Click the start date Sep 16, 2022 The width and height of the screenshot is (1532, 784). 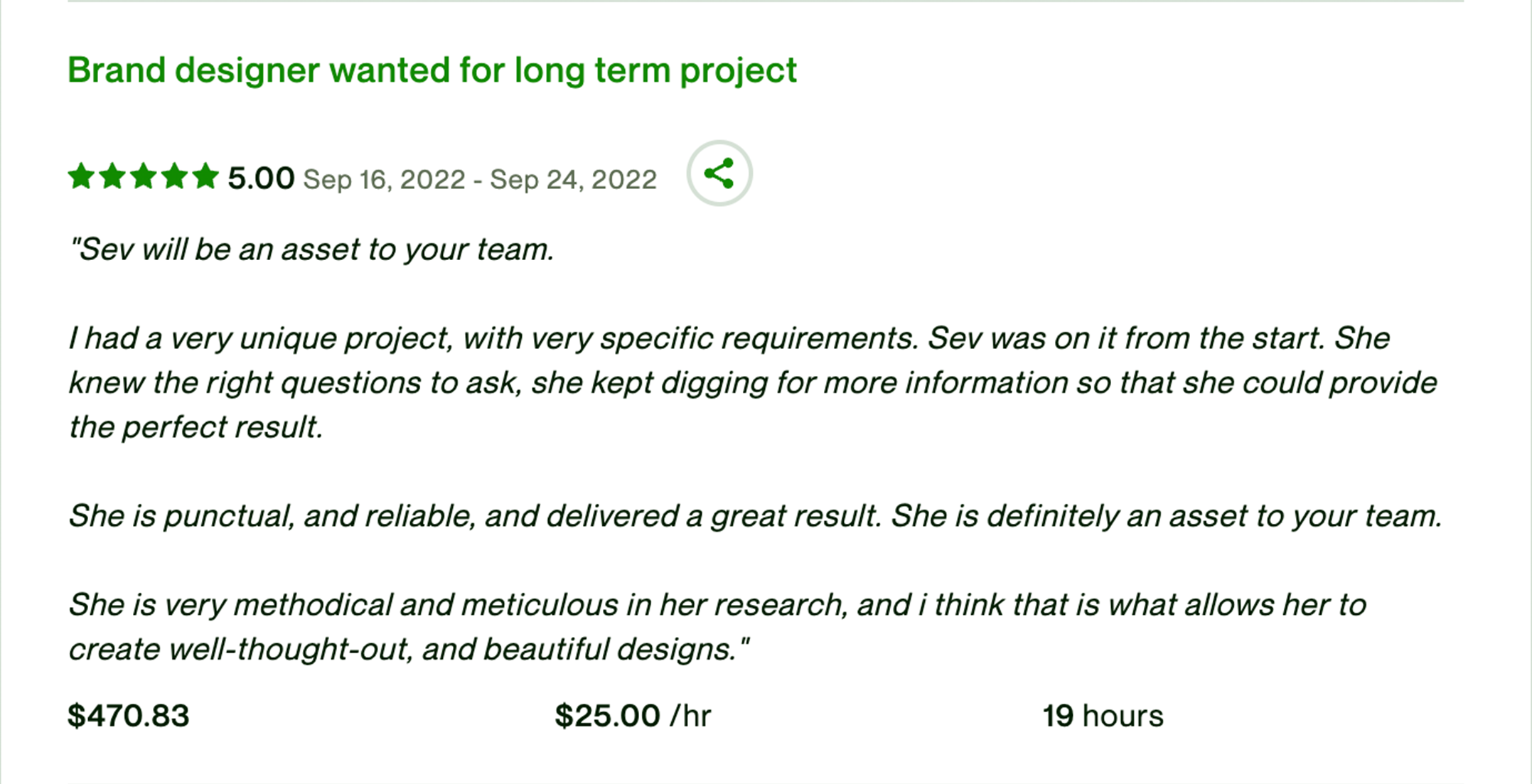pyautogui.click(x=384, y=180)
